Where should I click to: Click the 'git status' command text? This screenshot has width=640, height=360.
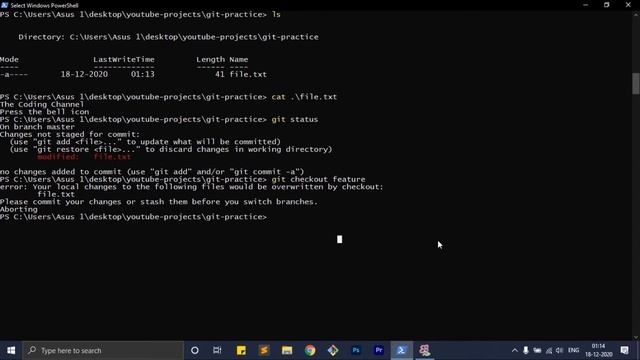295,119
